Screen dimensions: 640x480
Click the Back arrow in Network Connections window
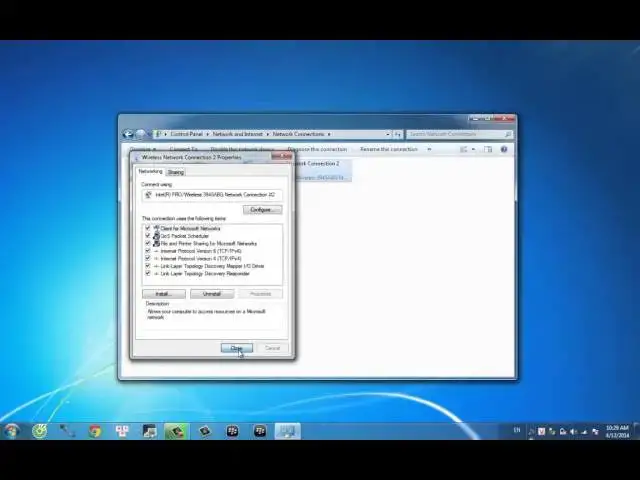128,134
